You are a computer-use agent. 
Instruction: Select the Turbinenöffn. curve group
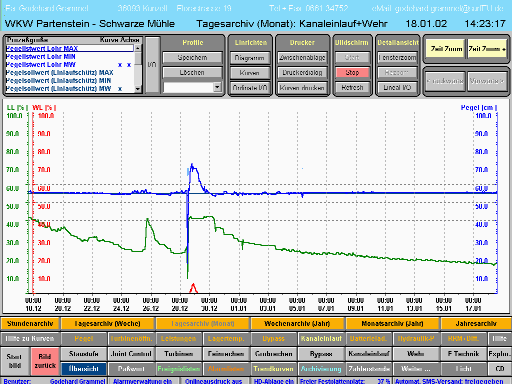click(131, 339)
